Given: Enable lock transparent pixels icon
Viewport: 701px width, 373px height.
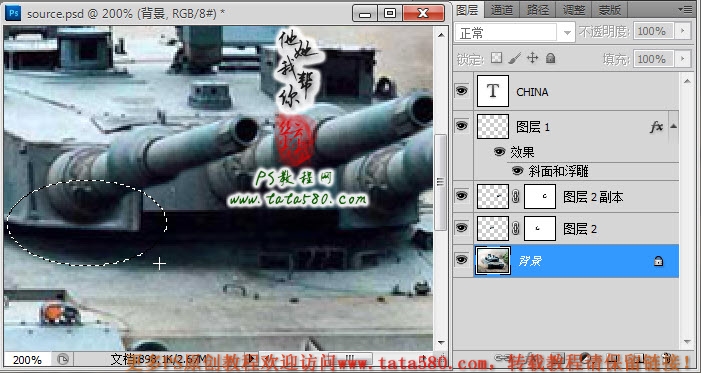Looking at the screenshot, I should click(496, 58).
